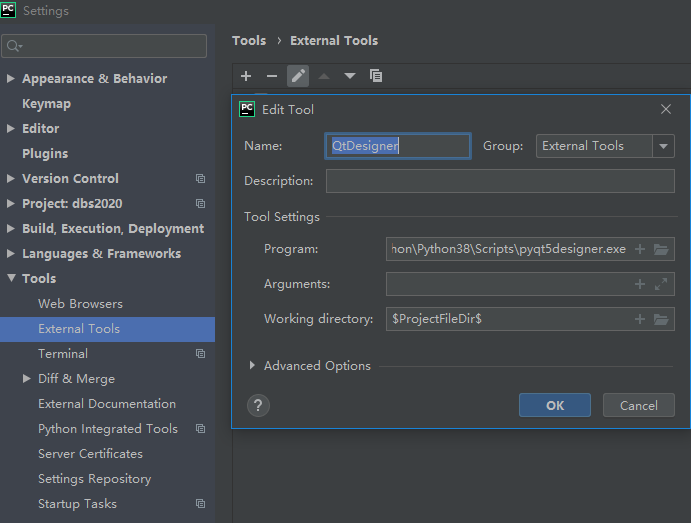Browse Working directory with folder icon

pos(661,319)
